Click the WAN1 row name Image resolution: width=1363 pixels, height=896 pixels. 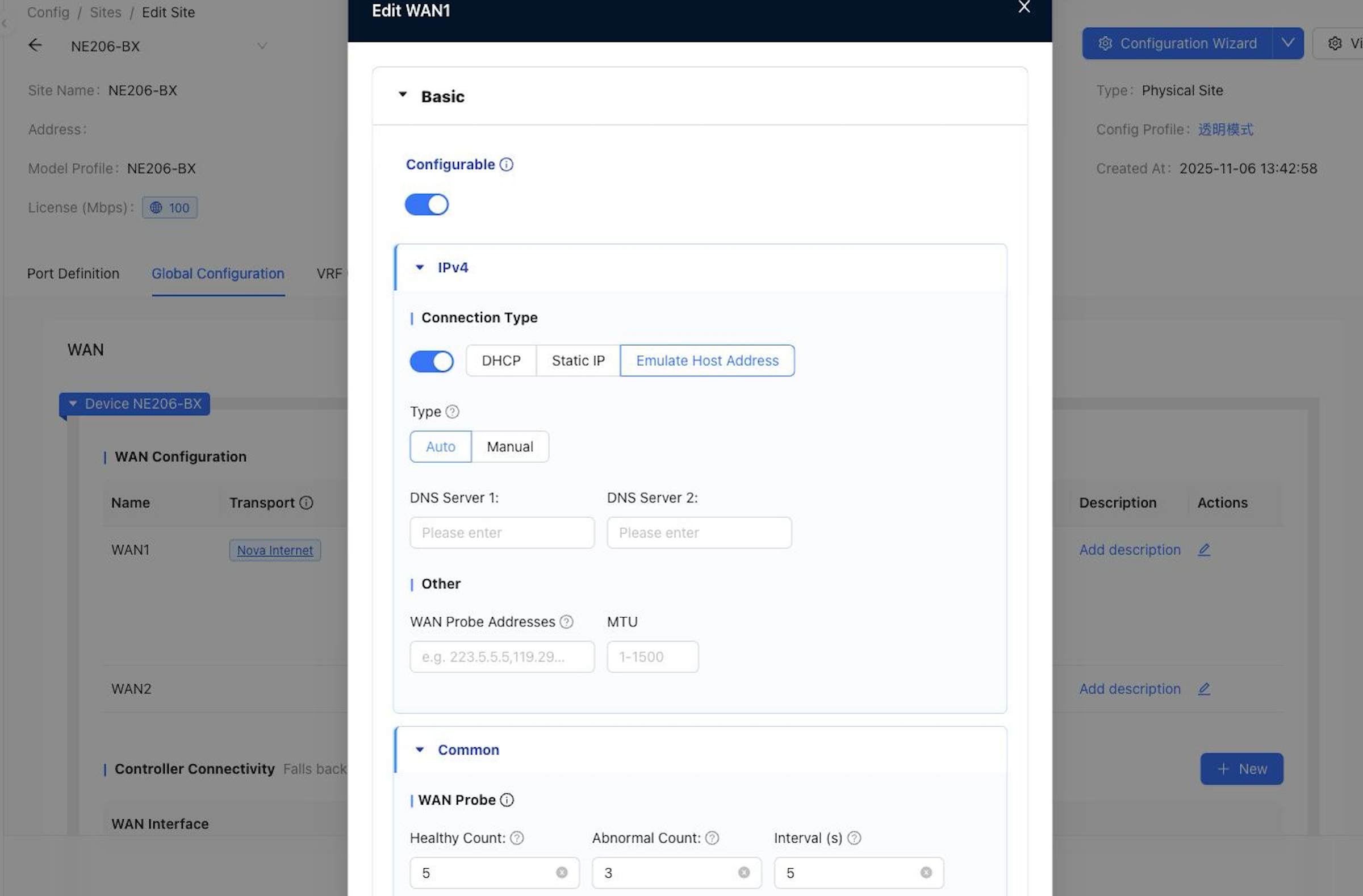click(131, 550)
